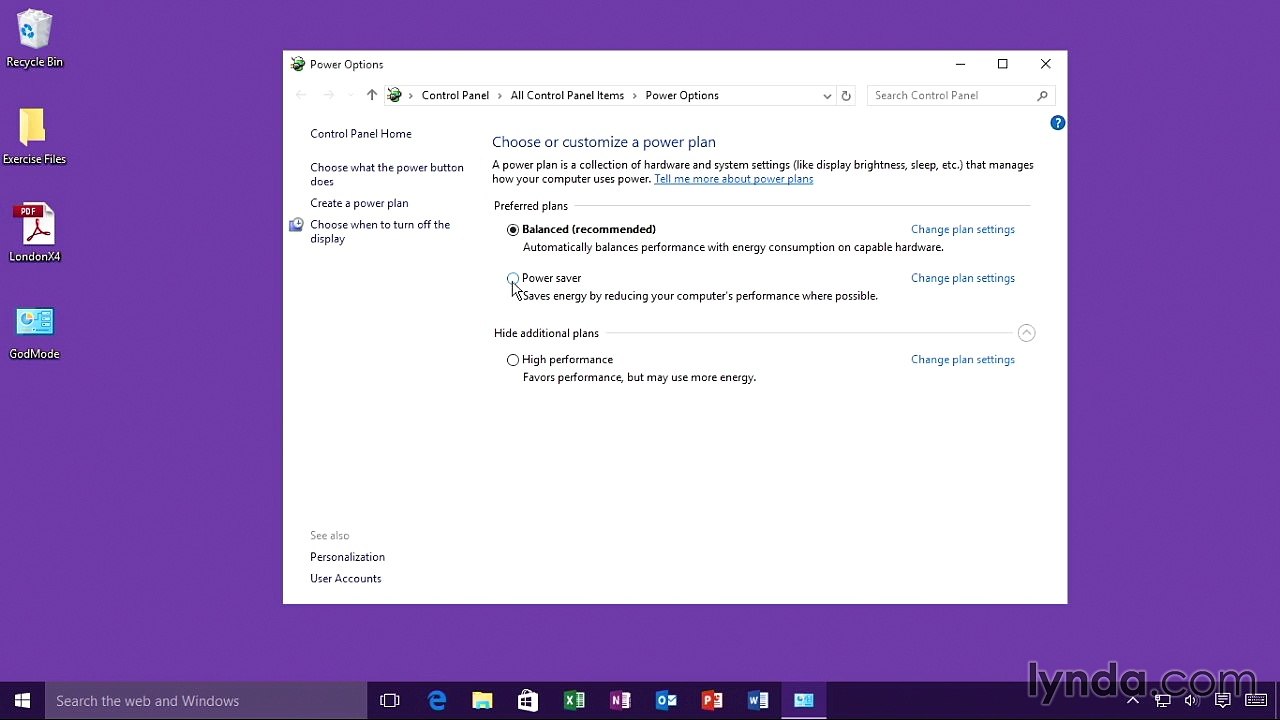This screenshot has height=720, width=1280.
Task: Select the GodMode desktop icon
Action: [x=34, y=331]
